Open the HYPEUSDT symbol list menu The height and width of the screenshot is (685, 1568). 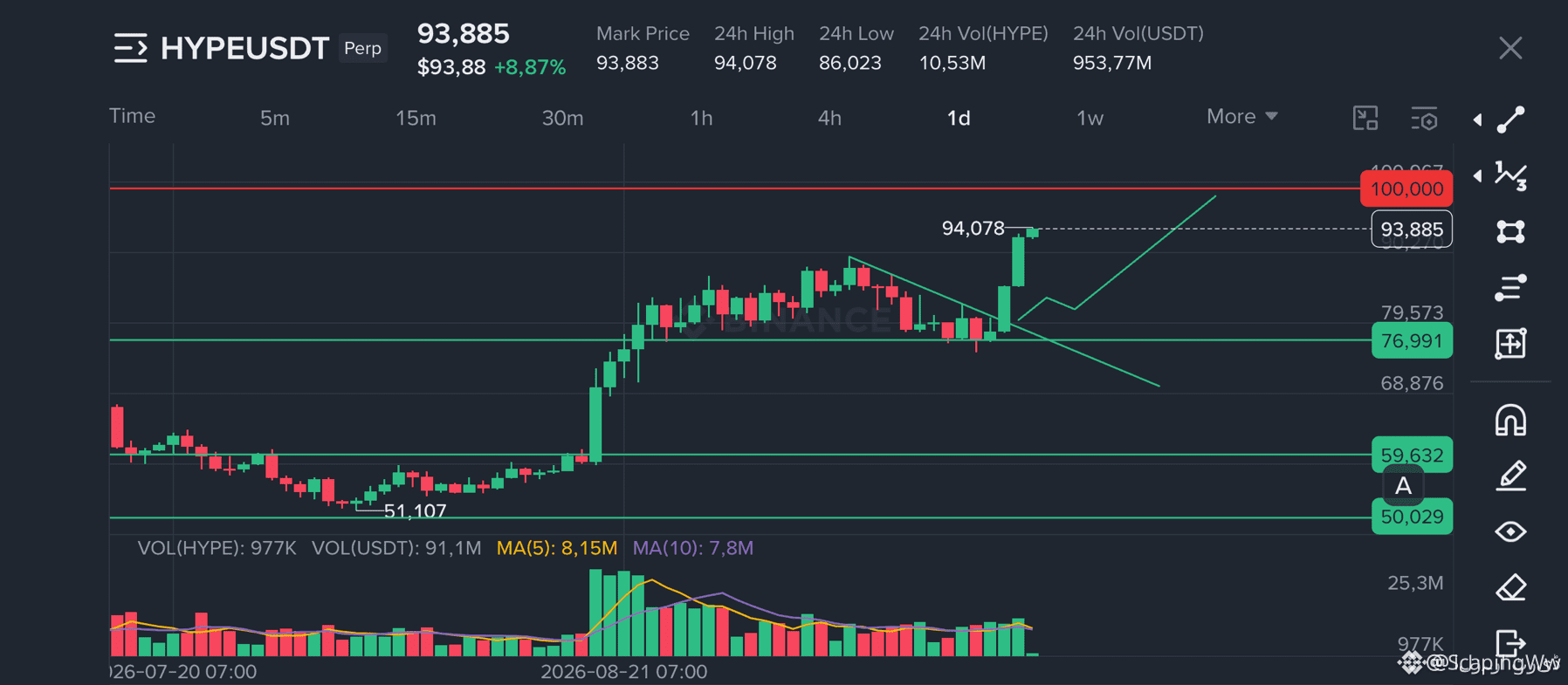point(131,48)
